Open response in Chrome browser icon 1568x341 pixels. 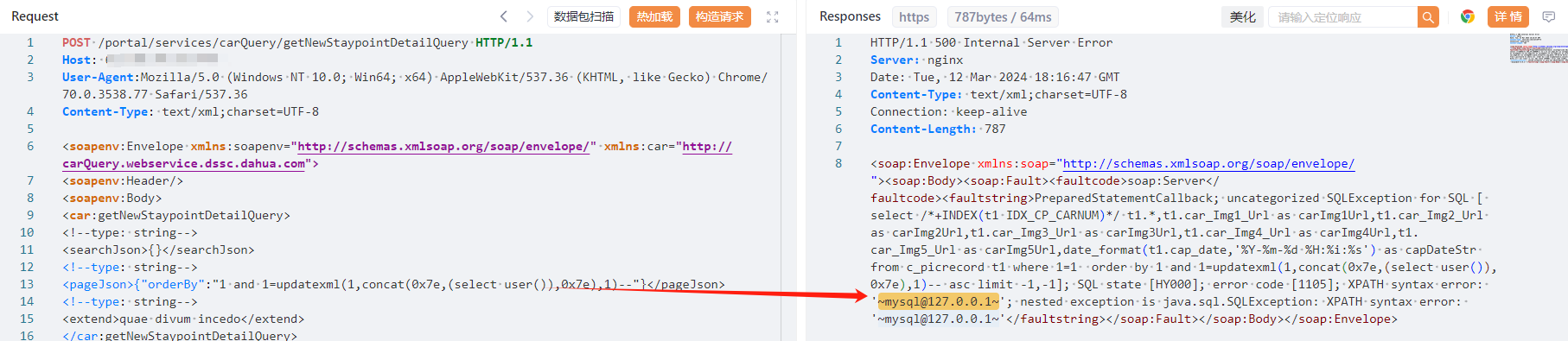(x=1467, y=16)
